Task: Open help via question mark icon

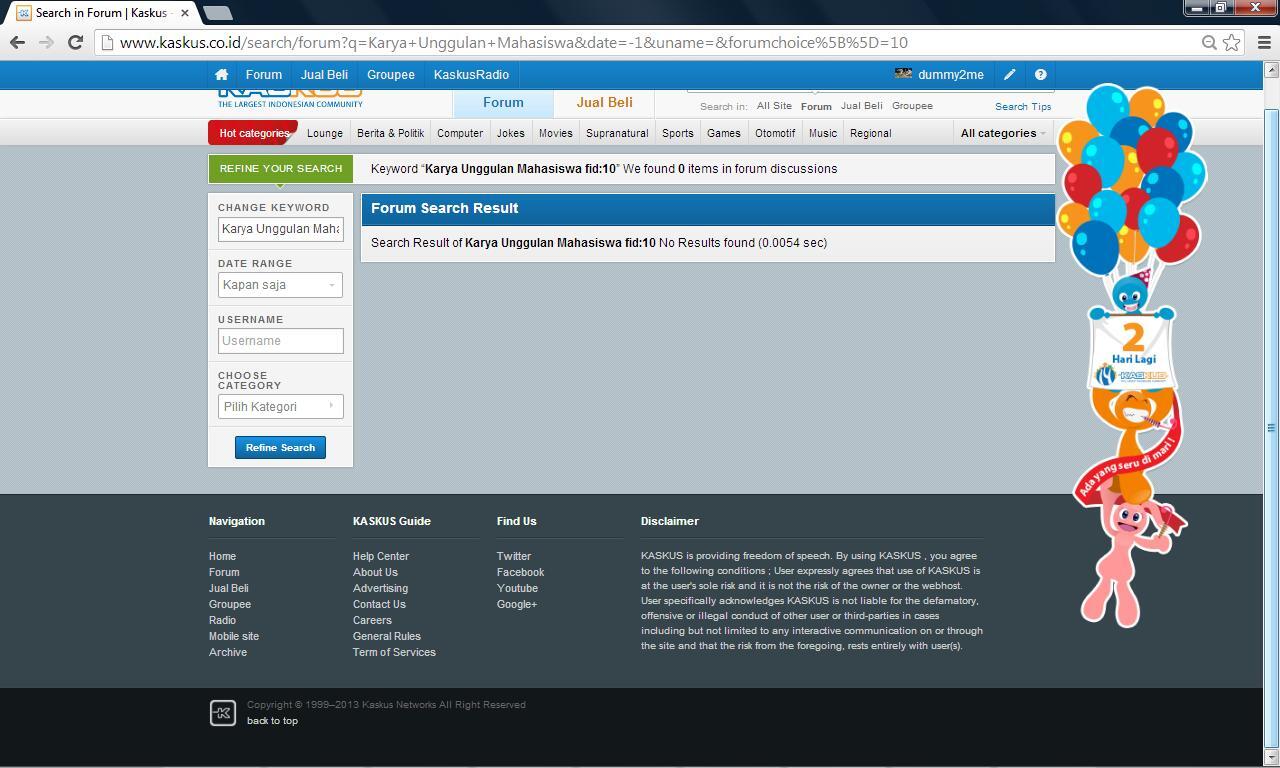Action: tap(1040, 75)
